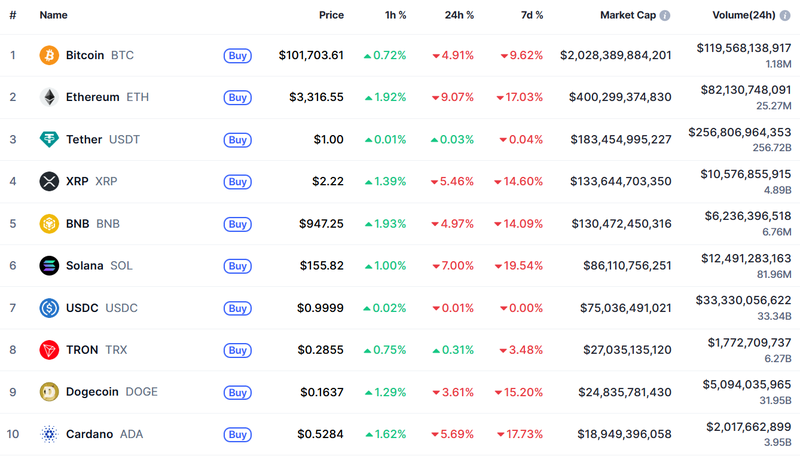Click the Dogecoin logo icon
Screen dimensions: 800x456
coord(49,391)
